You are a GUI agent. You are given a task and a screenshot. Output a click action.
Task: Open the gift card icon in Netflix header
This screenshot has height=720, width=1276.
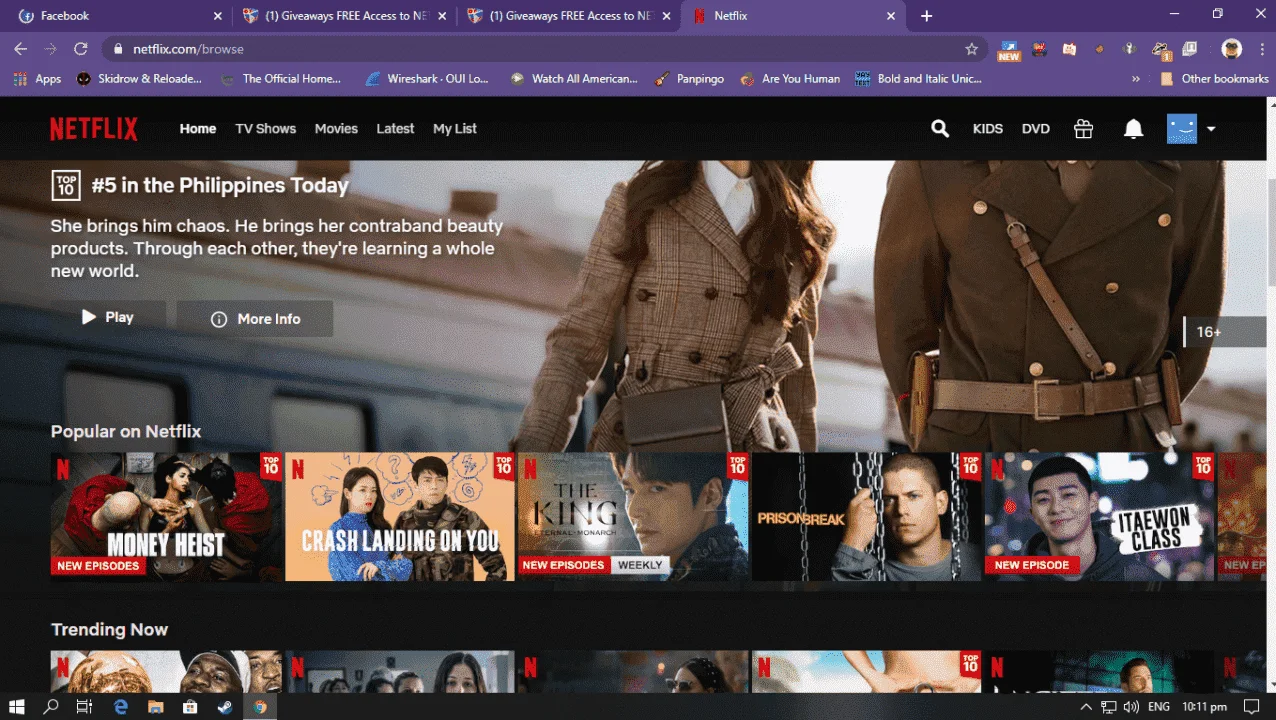pyautogui.click(x=1083, y=128)
